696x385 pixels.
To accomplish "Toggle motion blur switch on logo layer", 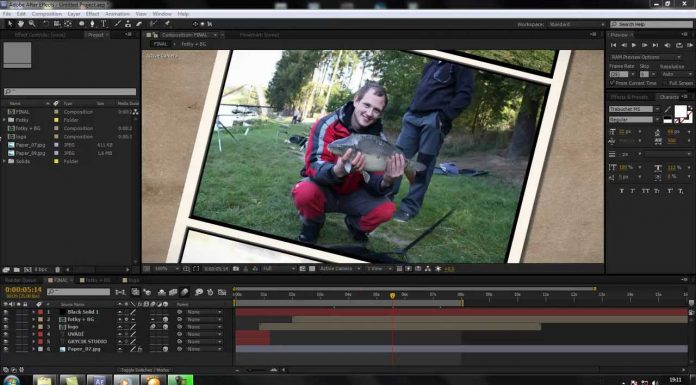I will [152, 327].
